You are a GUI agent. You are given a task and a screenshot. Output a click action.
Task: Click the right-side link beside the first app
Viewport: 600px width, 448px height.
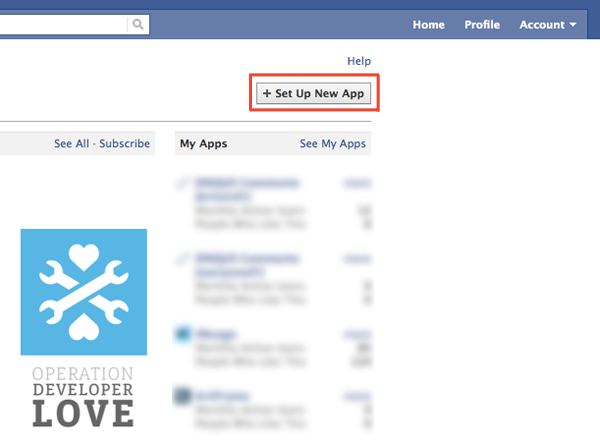356,183
